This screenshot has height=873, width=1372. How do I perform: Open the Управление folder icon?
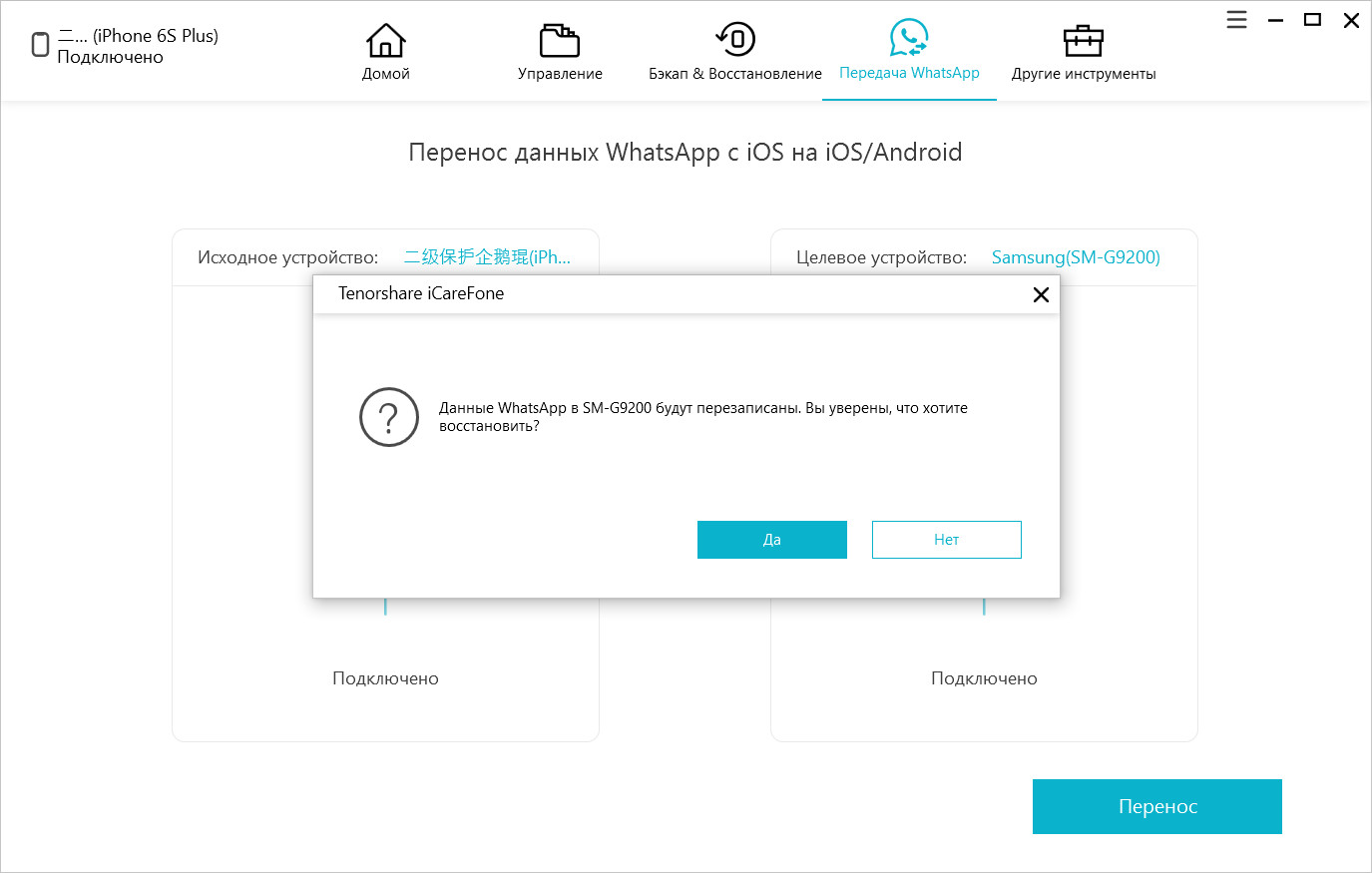pyautogui.click(x=560, y=40)
